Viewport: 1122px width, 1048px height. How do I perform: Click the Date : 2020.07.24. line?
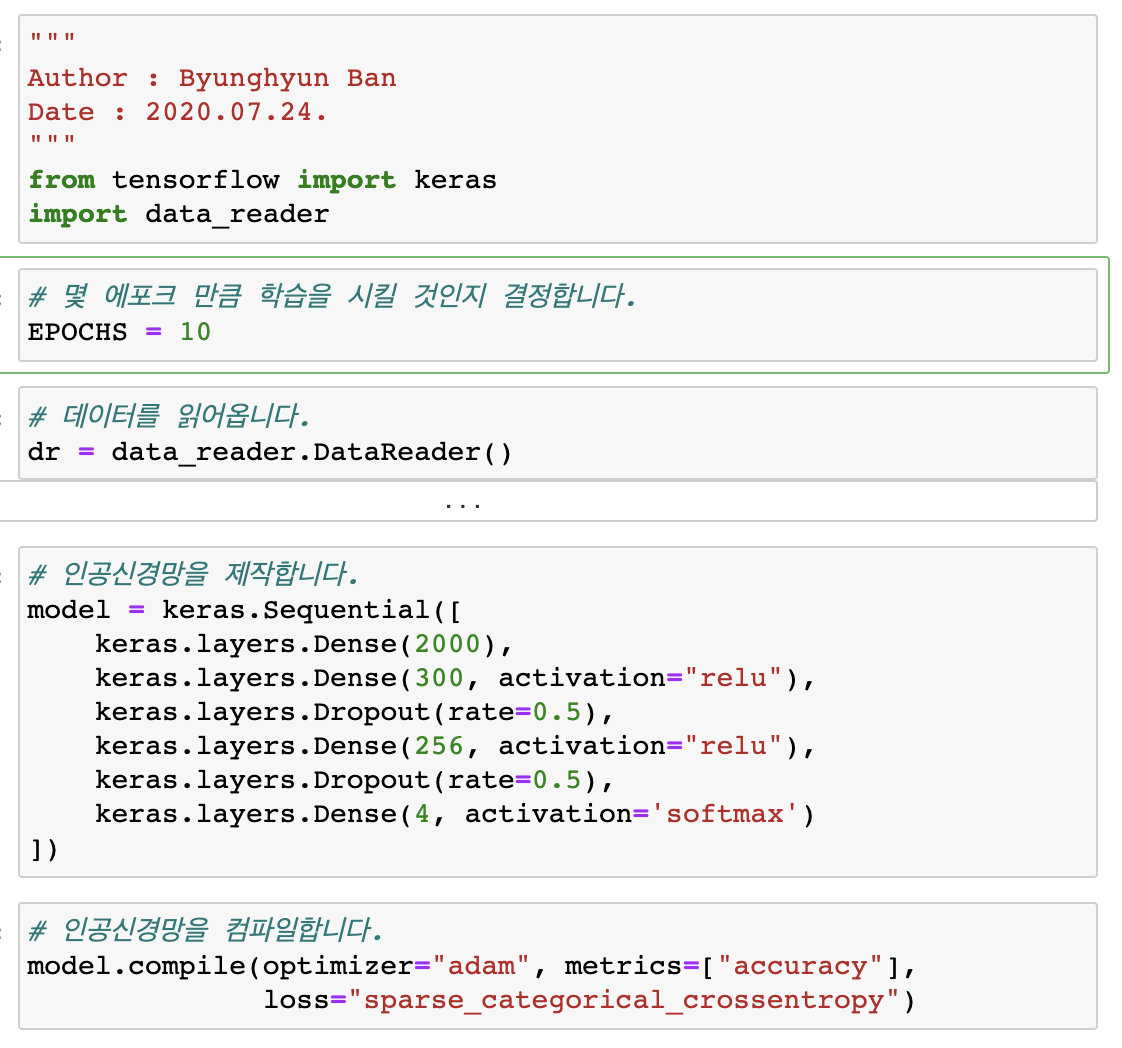click(177, 112)
